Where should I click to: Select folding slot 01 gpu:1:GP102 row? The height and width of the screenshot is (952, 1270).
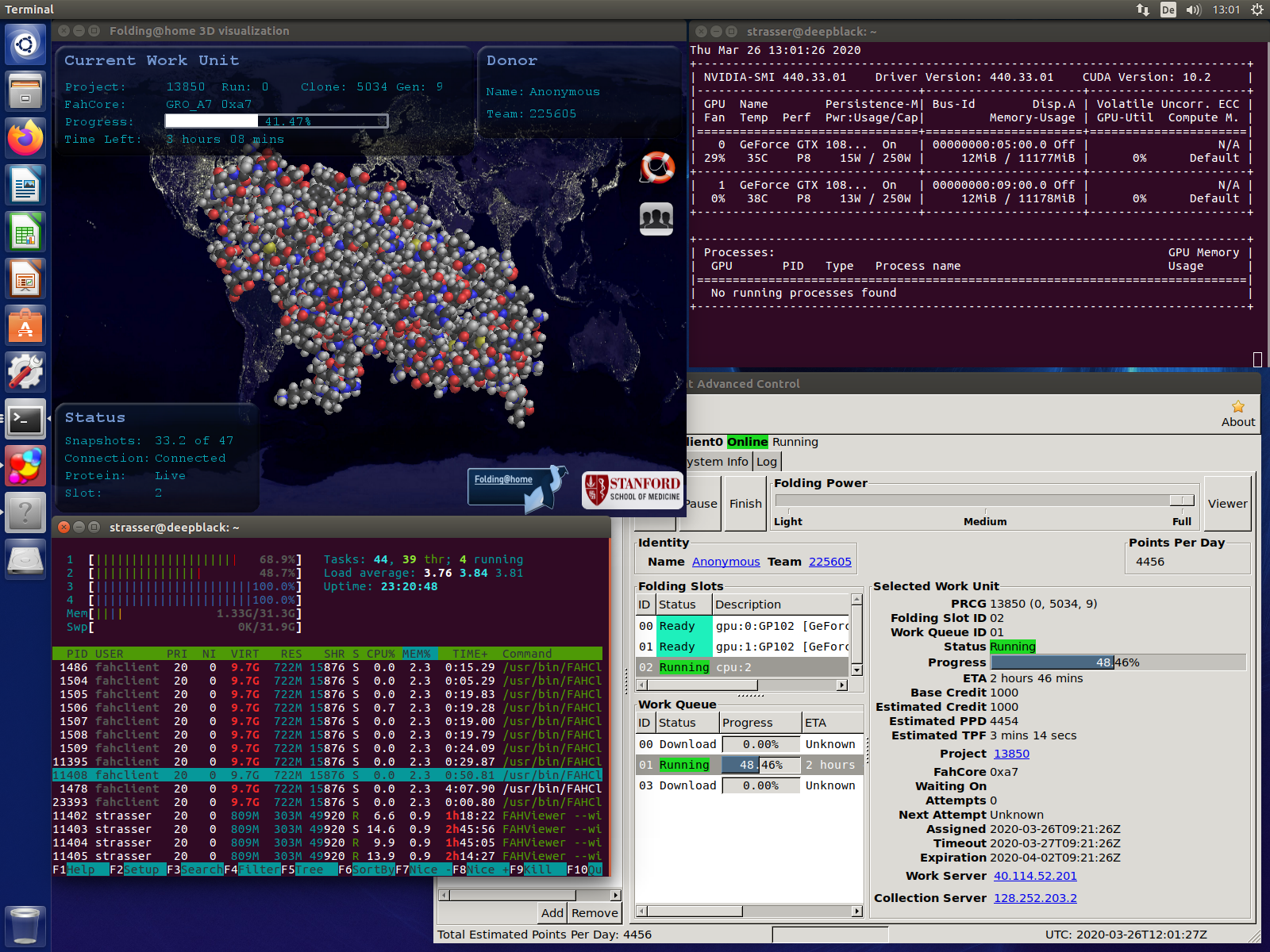pyautogui.click(x=743, y=647)
